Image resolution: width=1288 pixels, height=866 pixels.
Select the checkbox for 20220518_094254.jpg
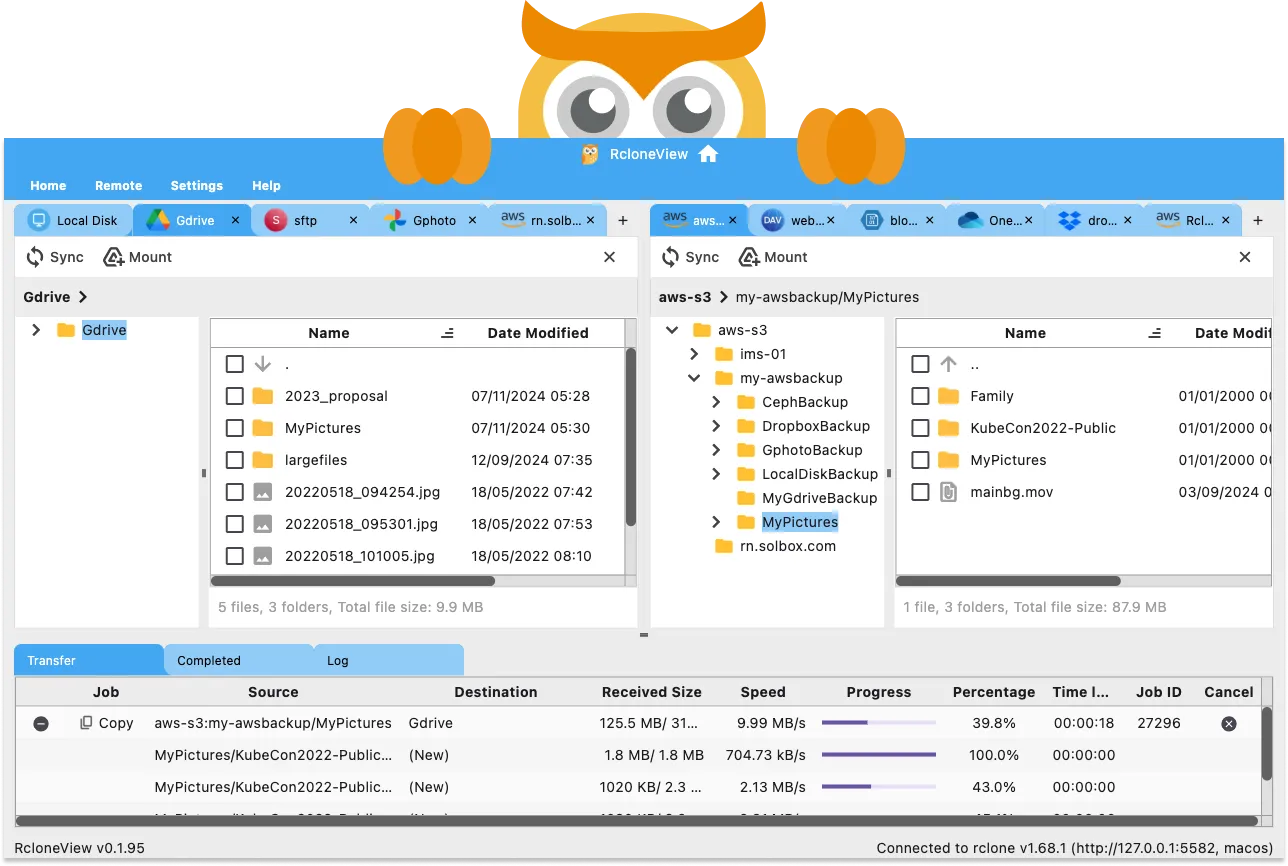(235, 492)
